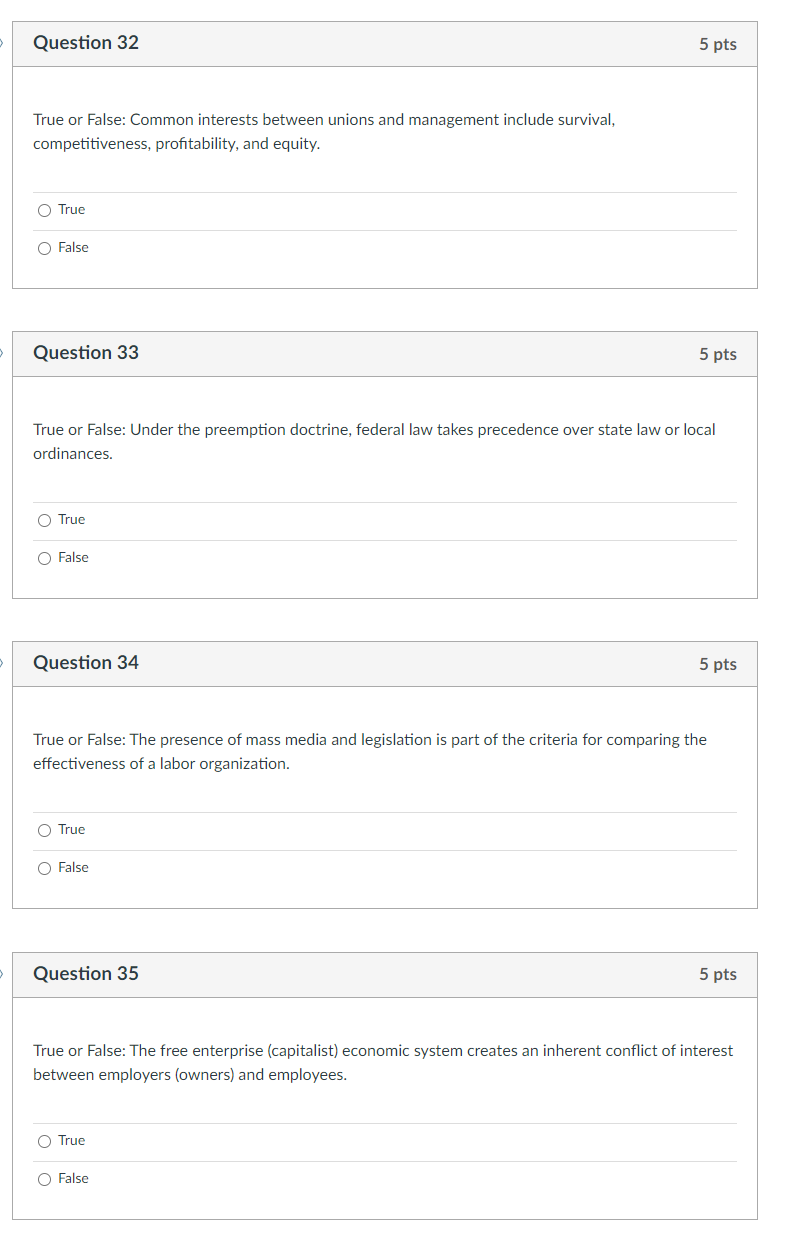801x1244 pixels.
Task: Click the unions and management question statement
Action: 324,131
